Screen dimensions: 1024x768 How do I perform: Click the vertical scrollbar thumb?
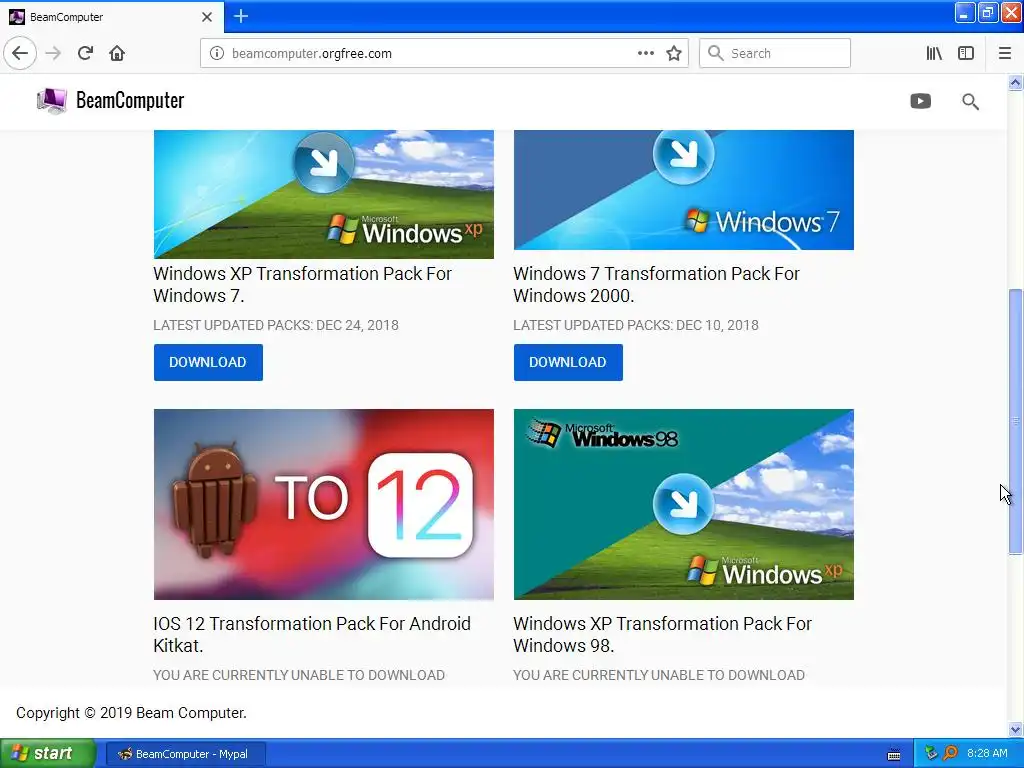point(1015,421)
